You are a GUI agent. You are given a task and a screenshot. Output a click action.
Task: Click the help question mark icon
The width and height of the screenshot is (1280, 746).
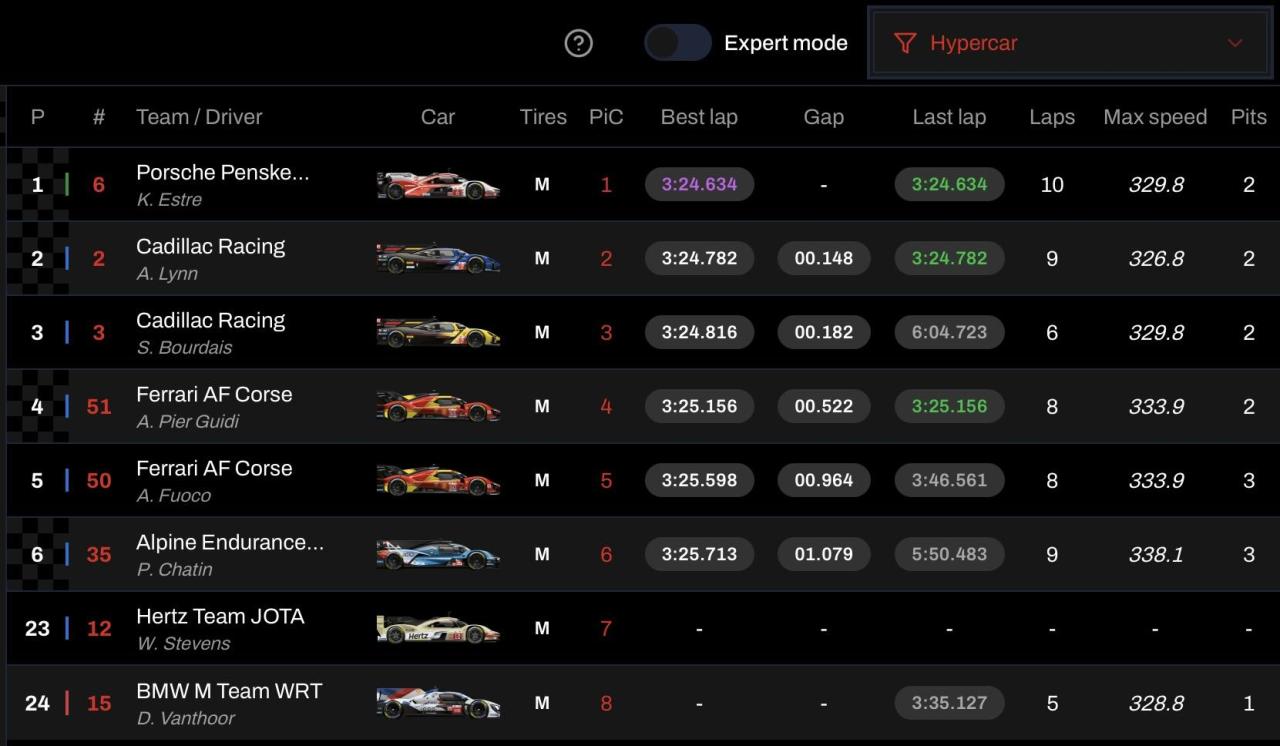coord(579,43)
